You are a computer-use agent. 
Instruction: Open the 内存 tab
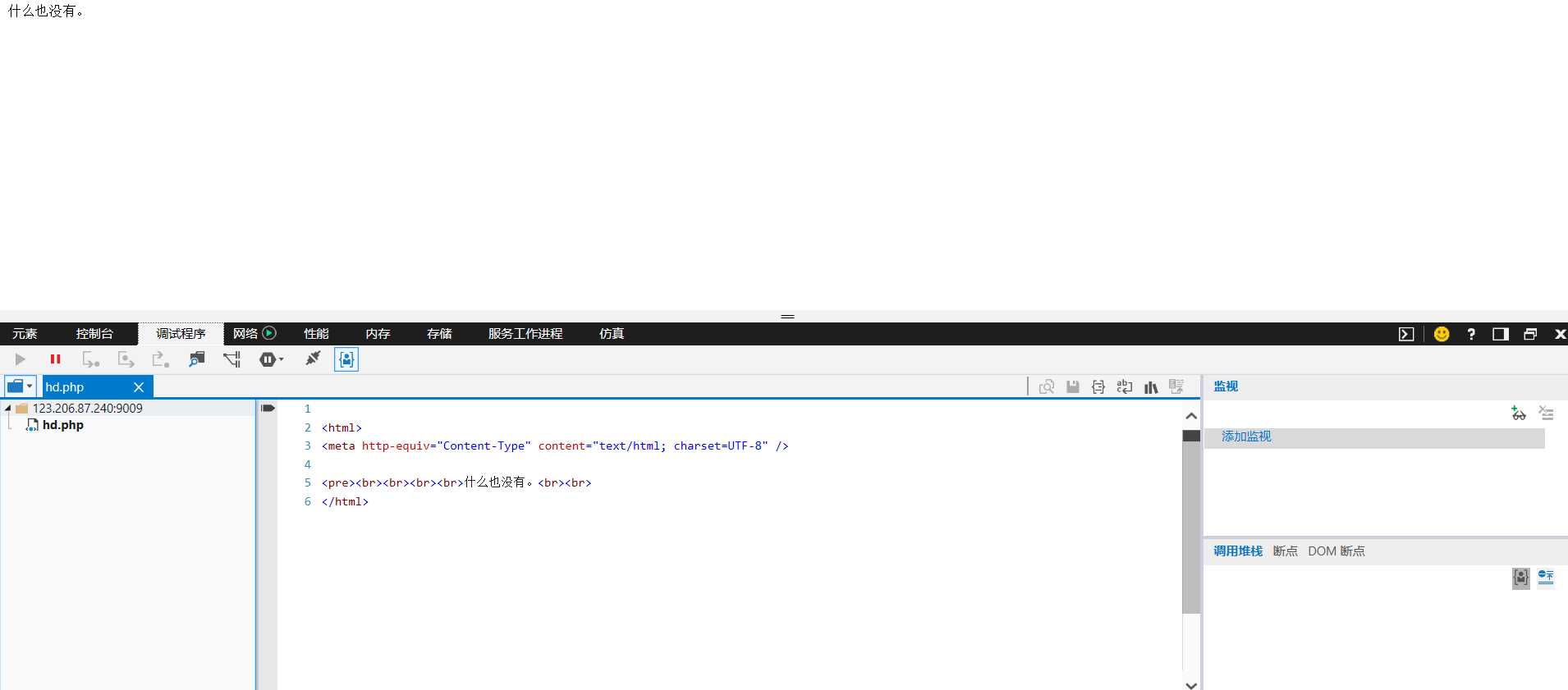378,333
